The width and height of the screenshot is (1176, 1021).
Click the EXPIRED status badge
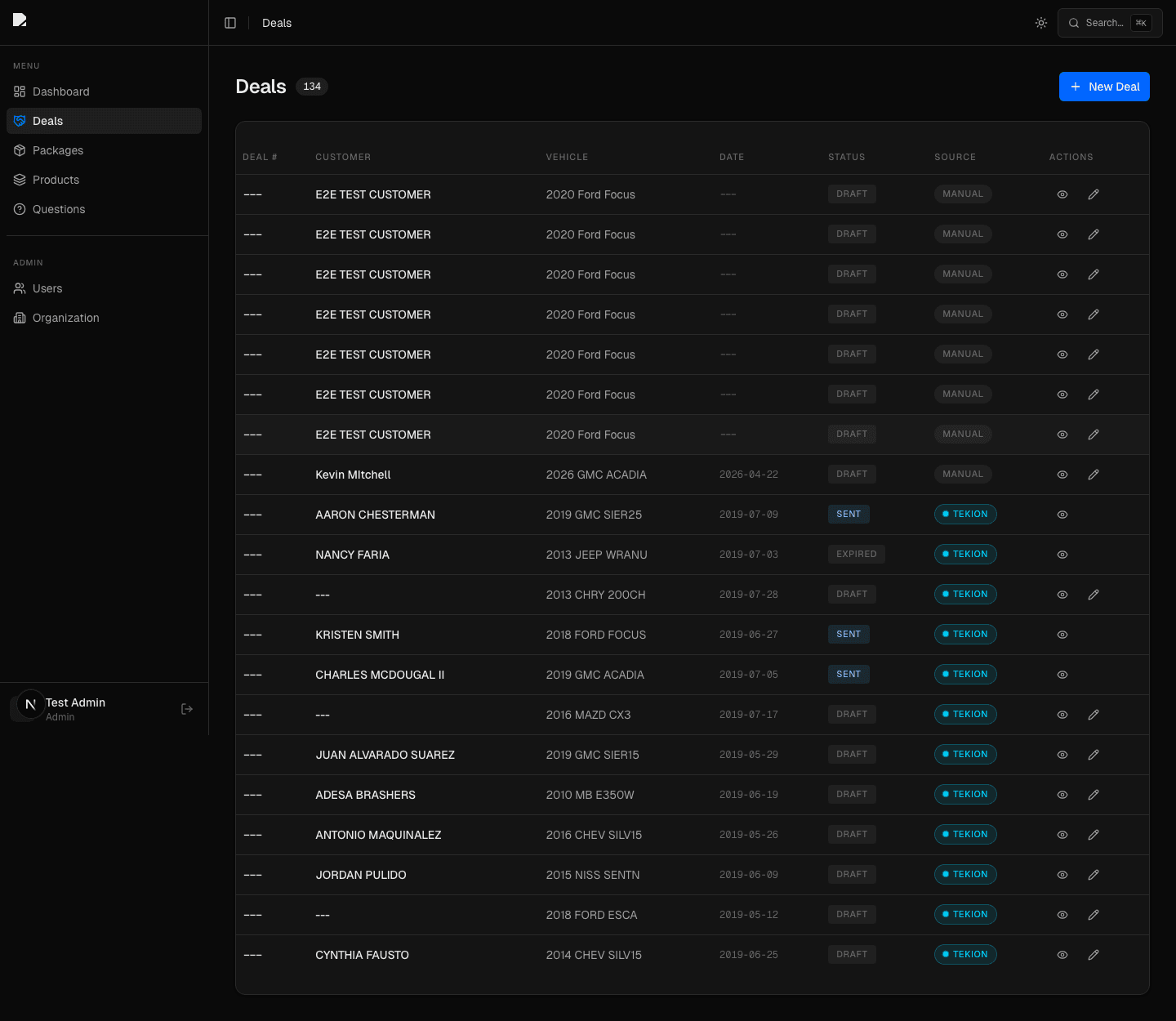857,555
